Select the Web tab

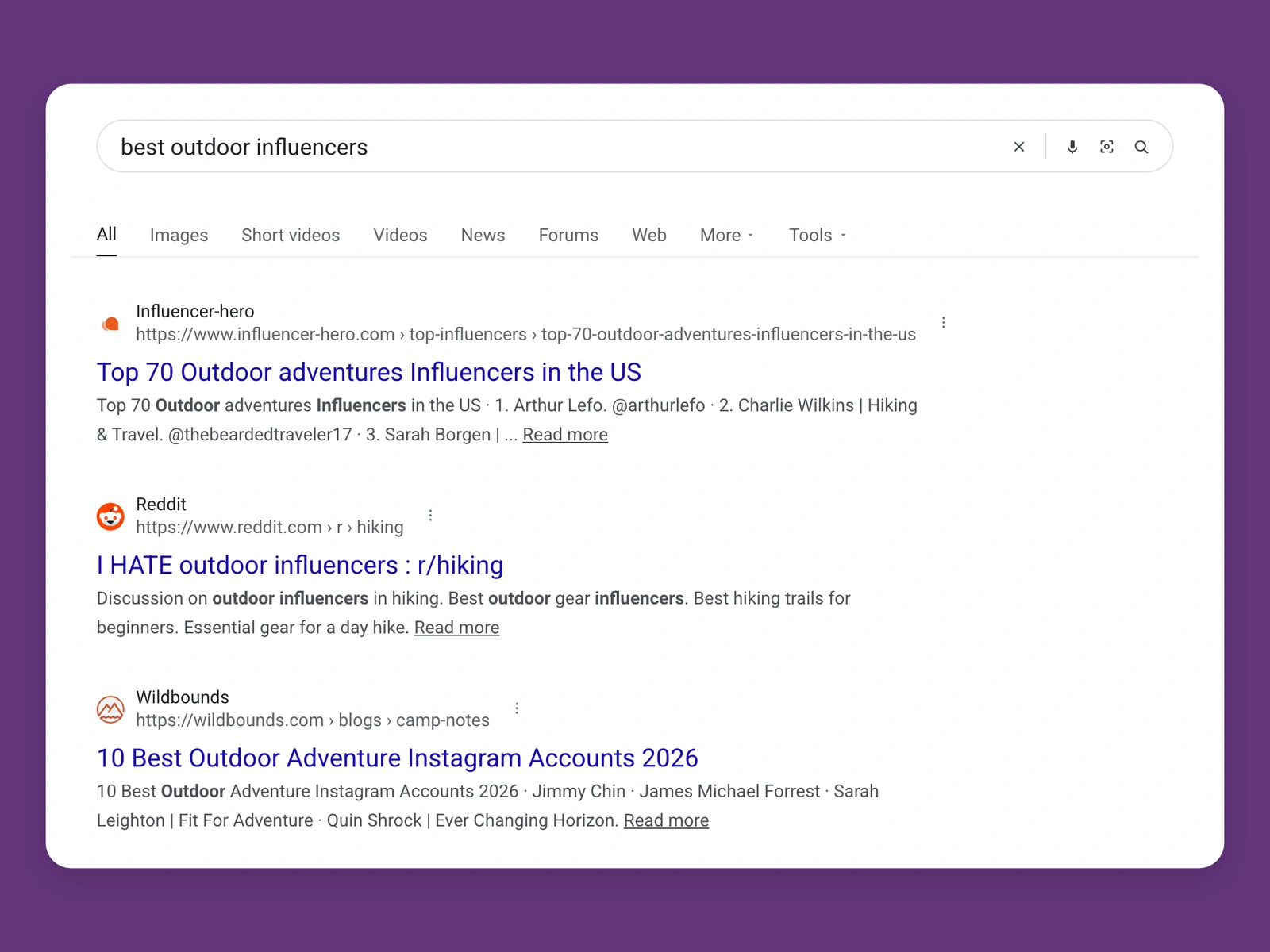pyautogui.click(x=649, y=236)
